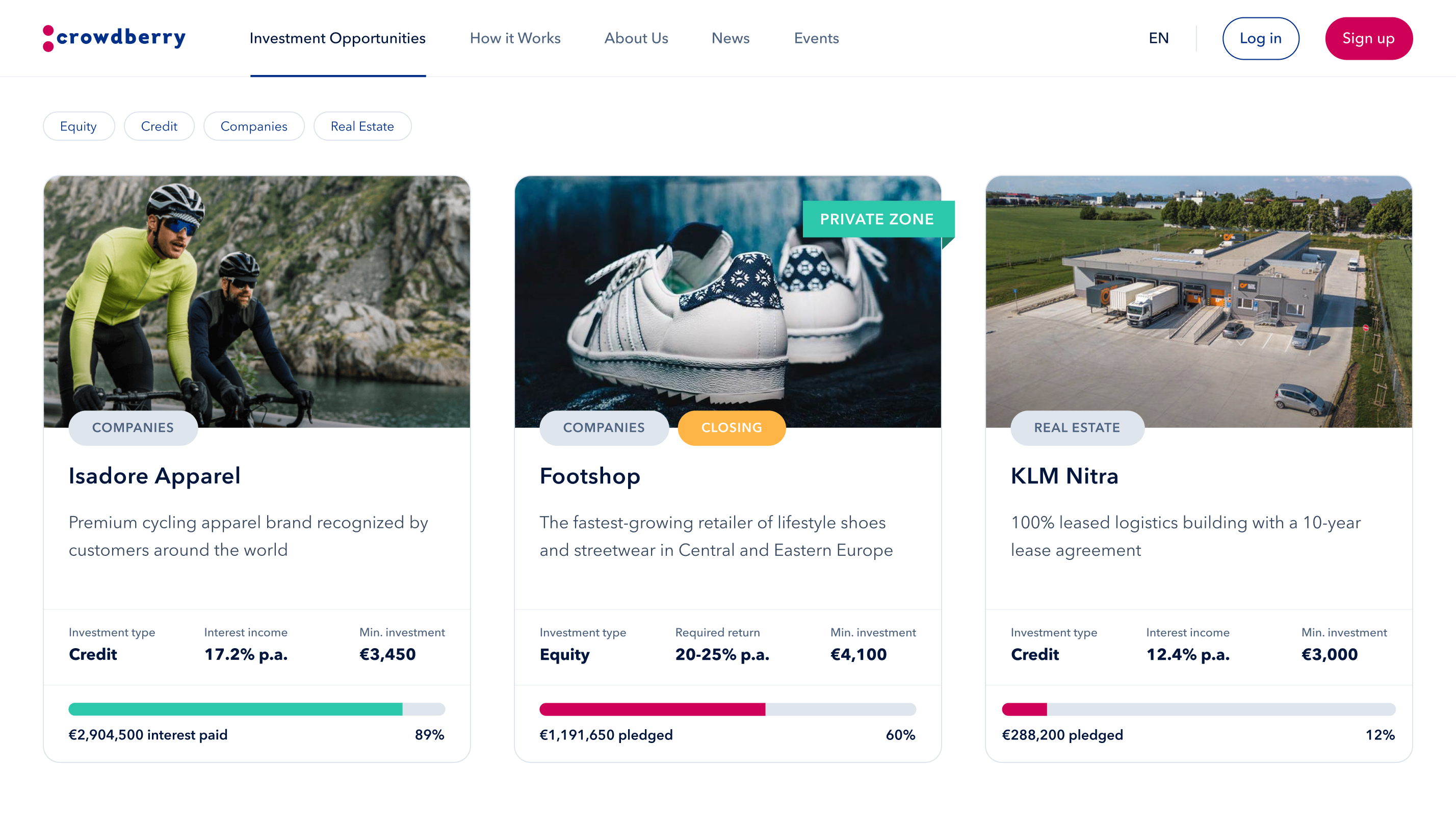Click KLM Nitra leased logistics description

pos(1186,535)
